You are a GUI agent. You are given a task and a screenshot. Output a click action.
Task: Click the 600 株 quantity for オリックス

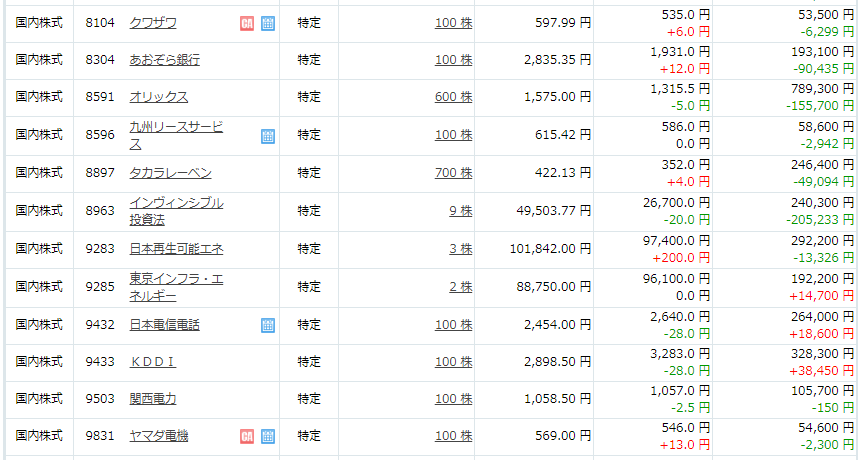[453, 97]
